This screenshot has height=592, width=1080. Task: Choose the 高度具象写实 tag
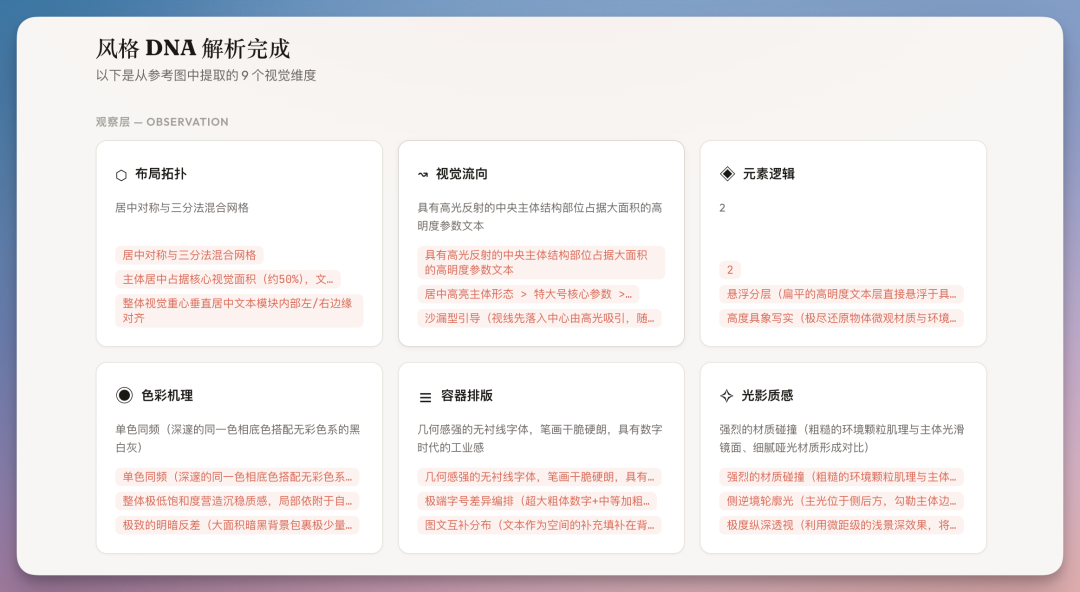pyautogui.click(x=841, y=318)
